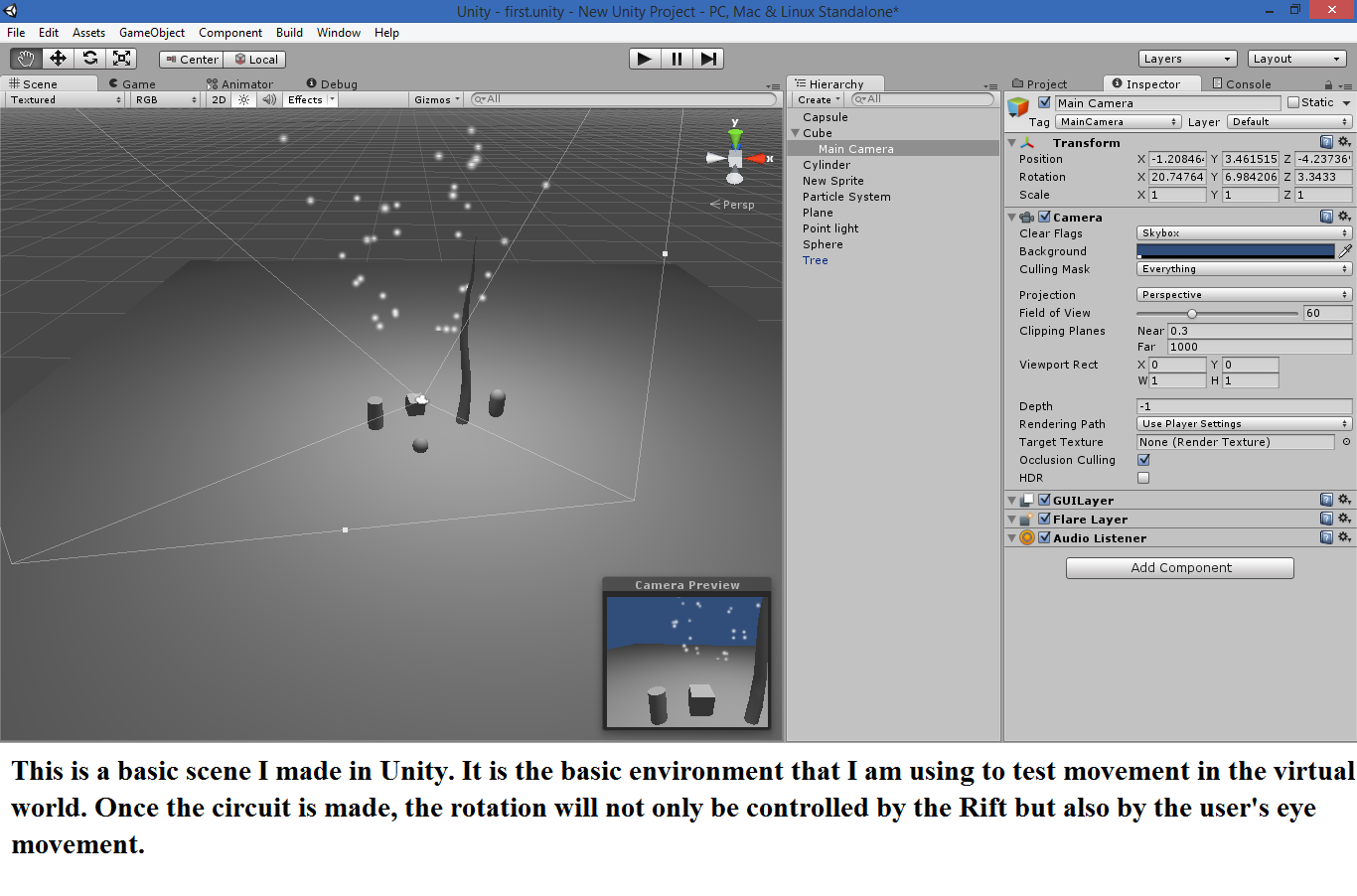Screen dimensions: 1357x896
Task: Select the Move tool
Action: coord(58,59)
